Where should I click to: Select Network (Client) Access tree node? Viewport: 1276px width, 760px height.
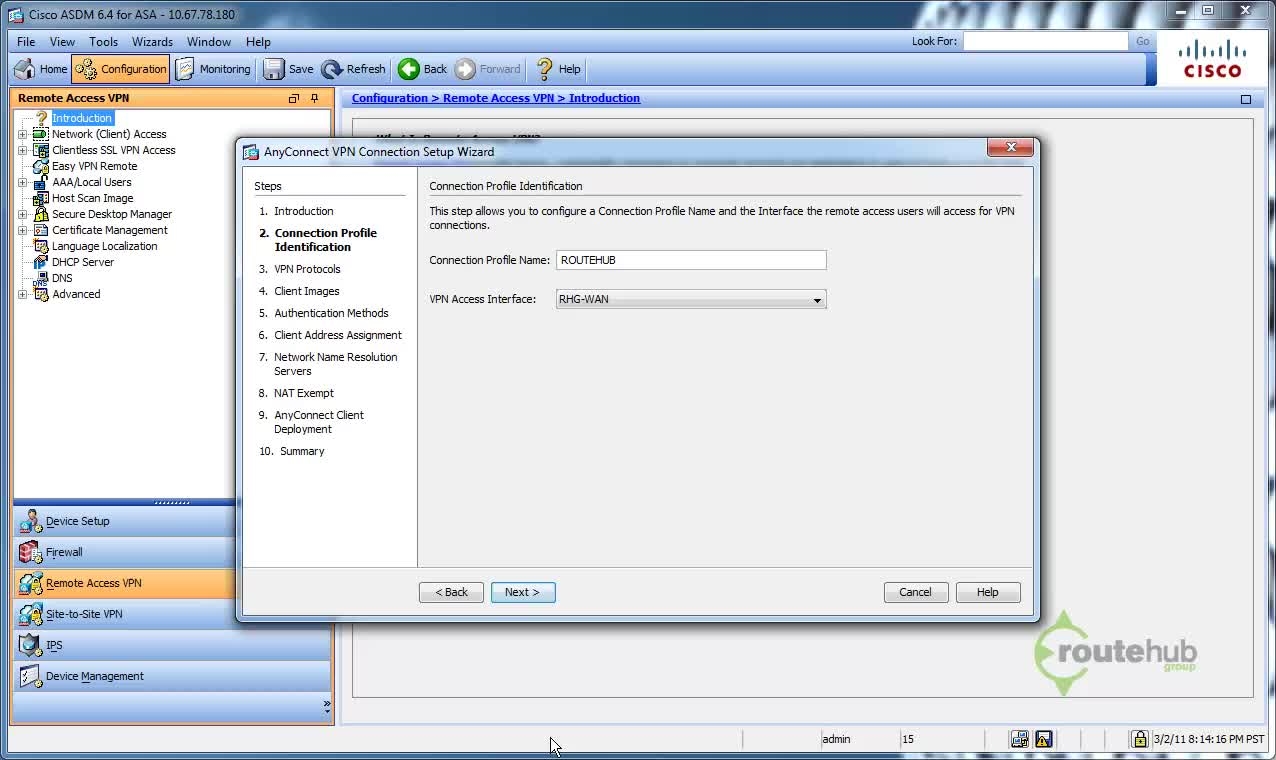(x=109, y=134)
